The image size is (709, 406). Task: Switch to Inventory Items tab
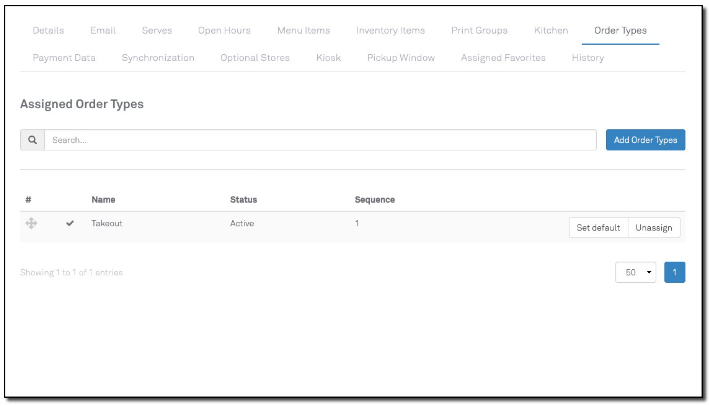390,31
